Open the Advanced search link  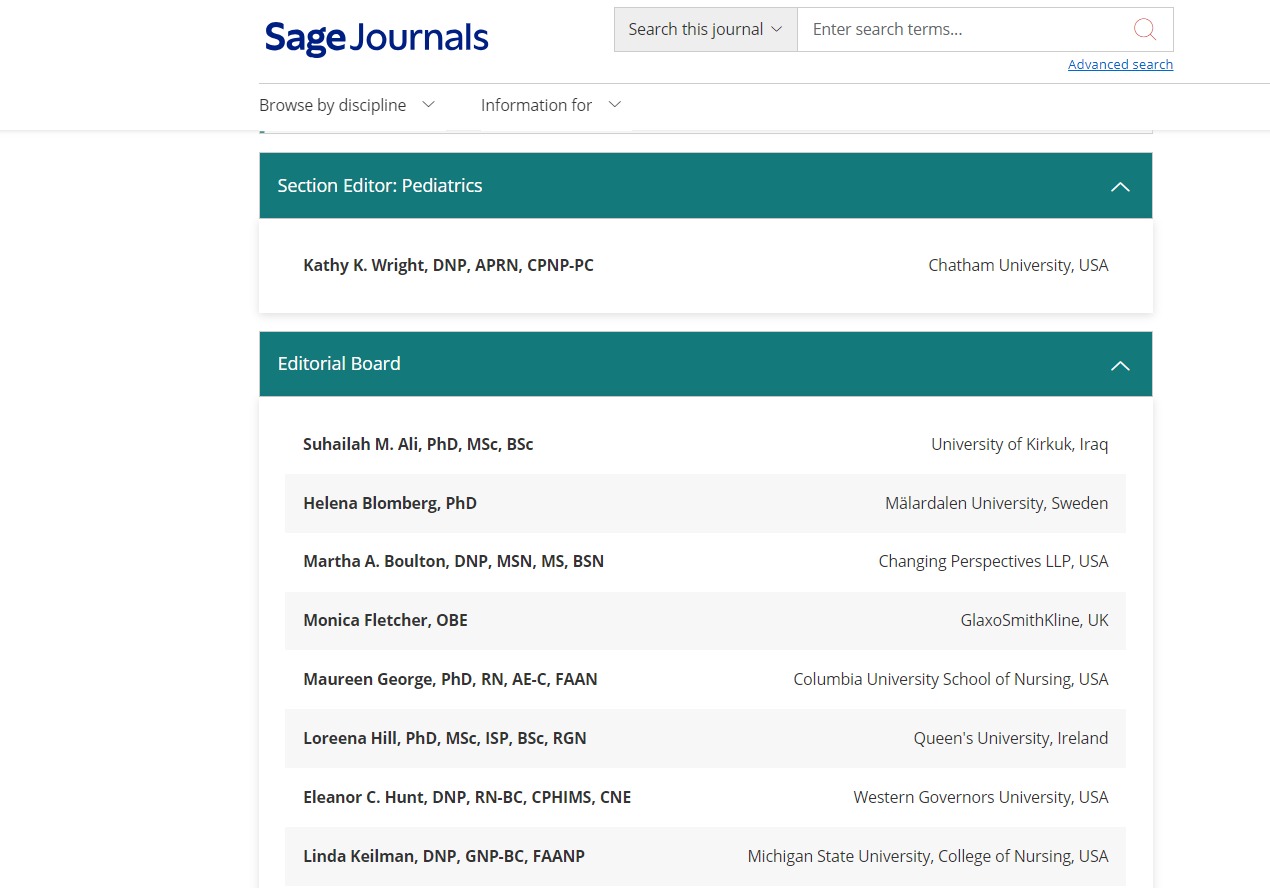tap(1120, 65)
